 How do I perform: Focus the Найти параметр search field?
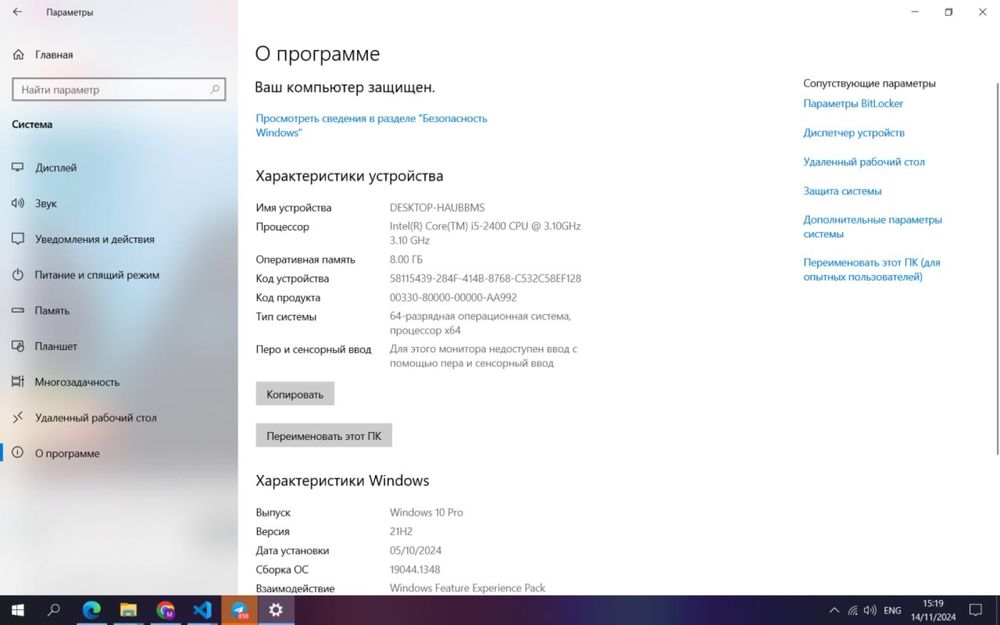pyautogui.click(x=119, y=89)
